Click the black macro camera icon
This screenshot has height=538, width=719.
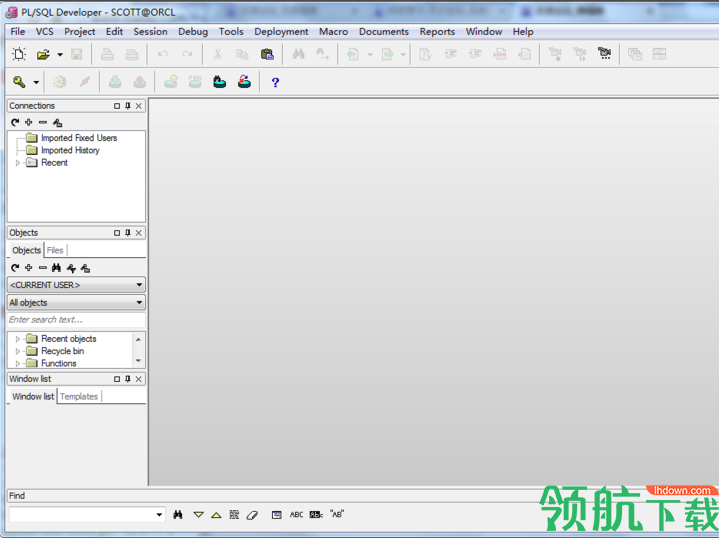[604, 54]
